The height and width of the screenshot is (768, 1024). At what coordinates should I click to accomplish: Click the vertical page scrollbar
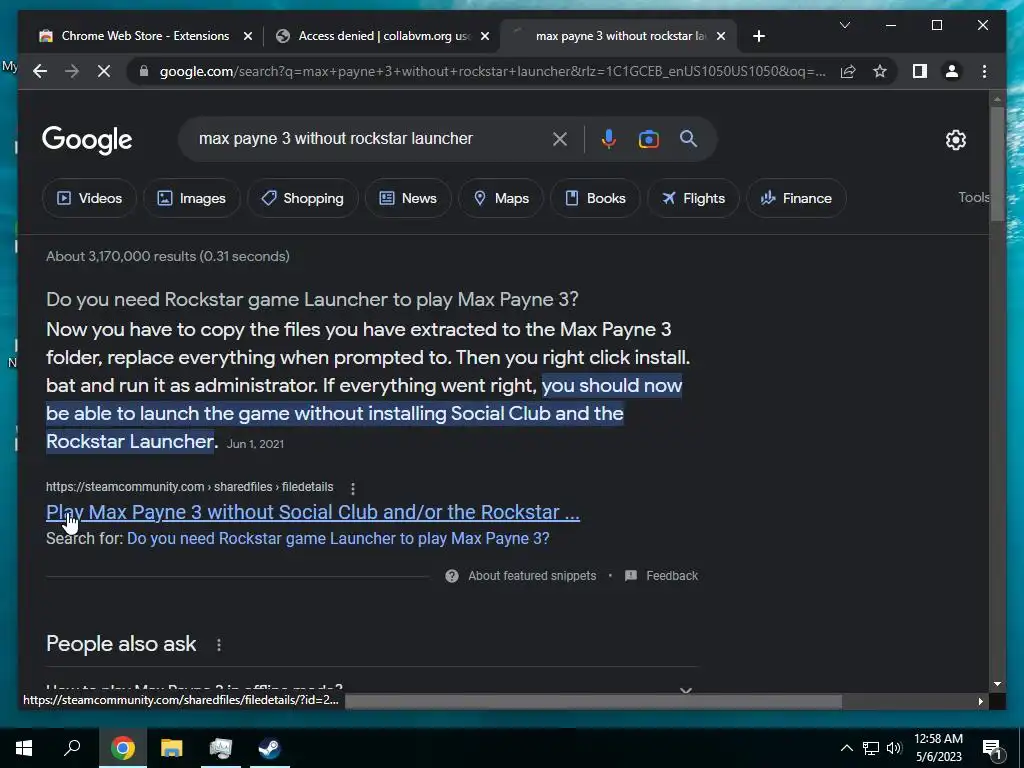pos(997,164)
